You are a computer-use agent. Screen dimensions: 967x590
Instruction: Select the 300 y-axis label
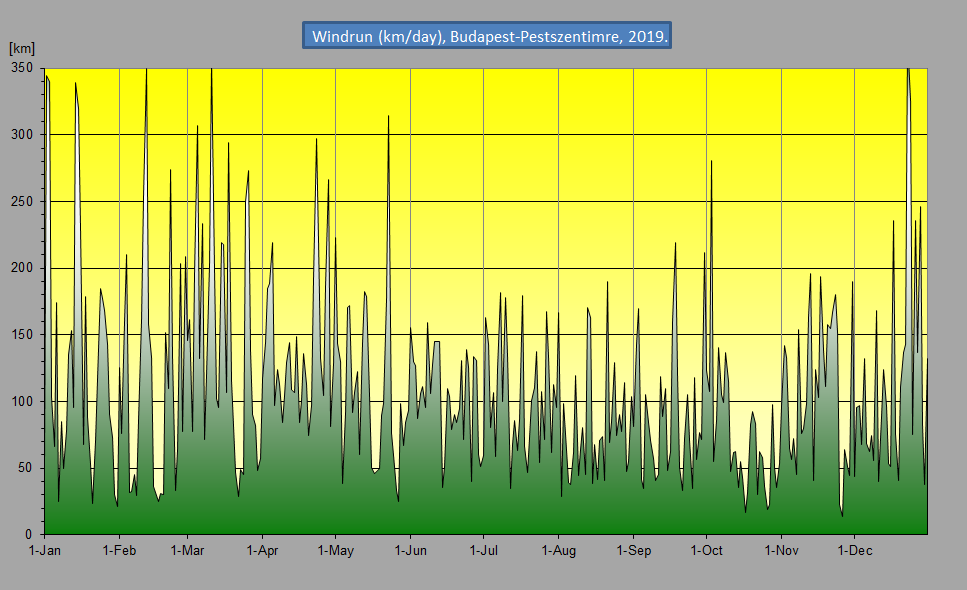22,135
